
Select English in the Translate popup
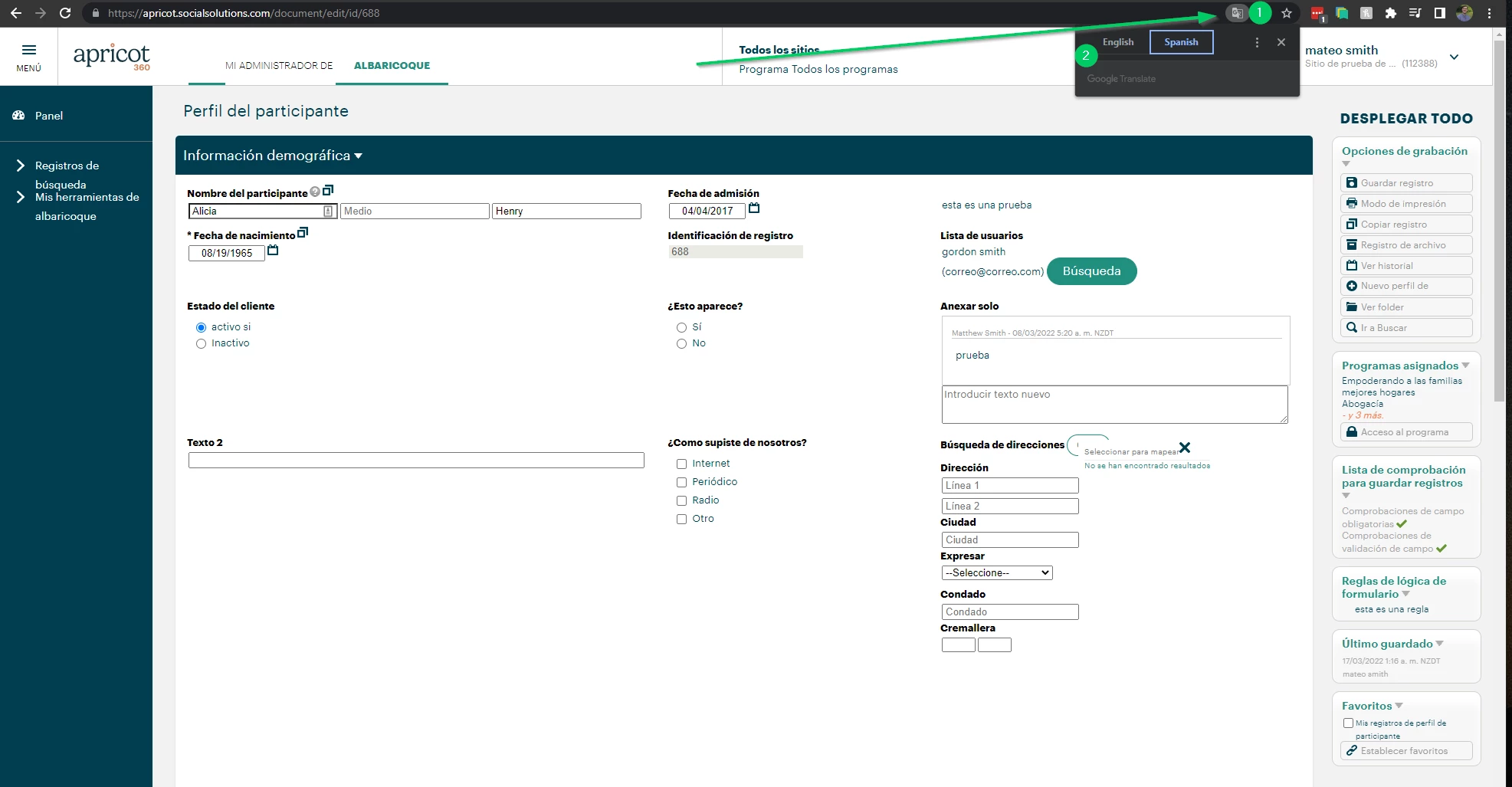click(x=1118, y=42)
